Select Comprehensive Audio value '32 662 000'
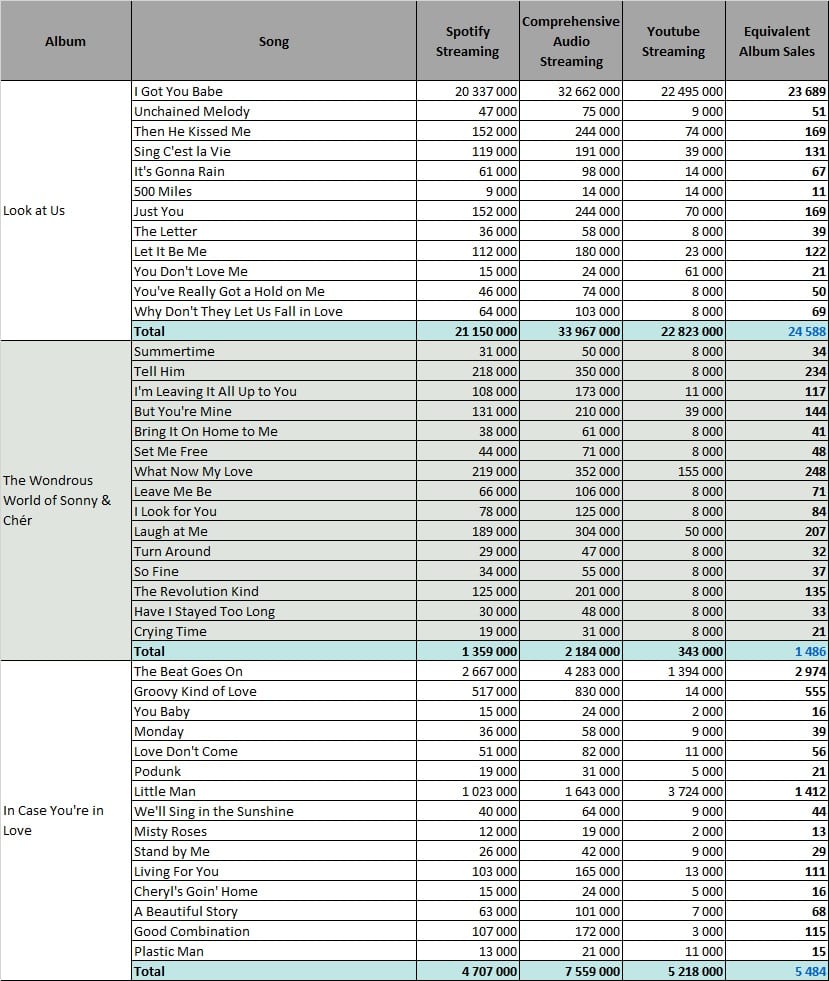The image size is (829, 981). 589,91
